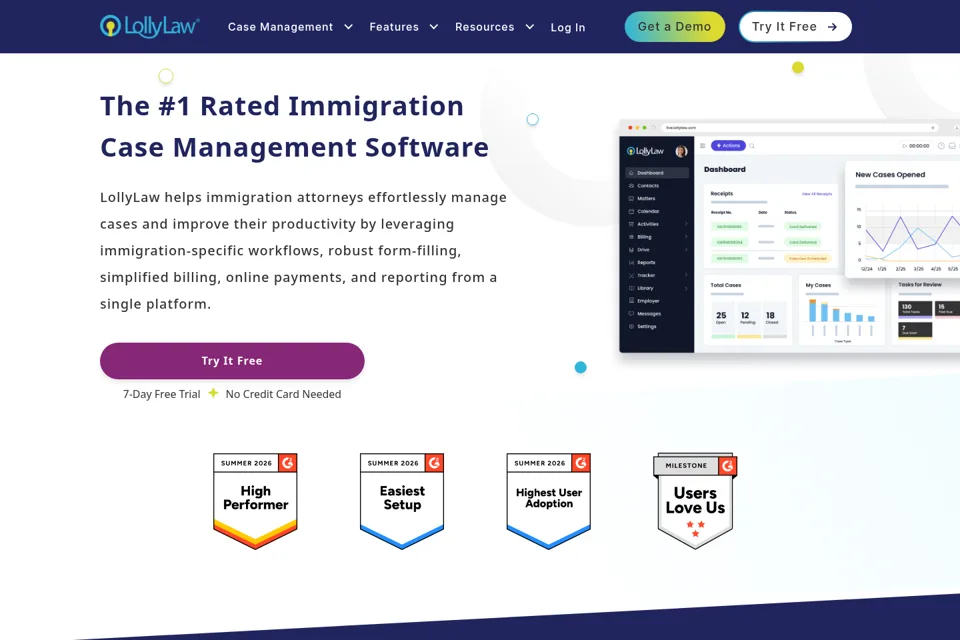Click Employer in the preview sidebar
960x640 pixels.
click(x=648, y=301)
